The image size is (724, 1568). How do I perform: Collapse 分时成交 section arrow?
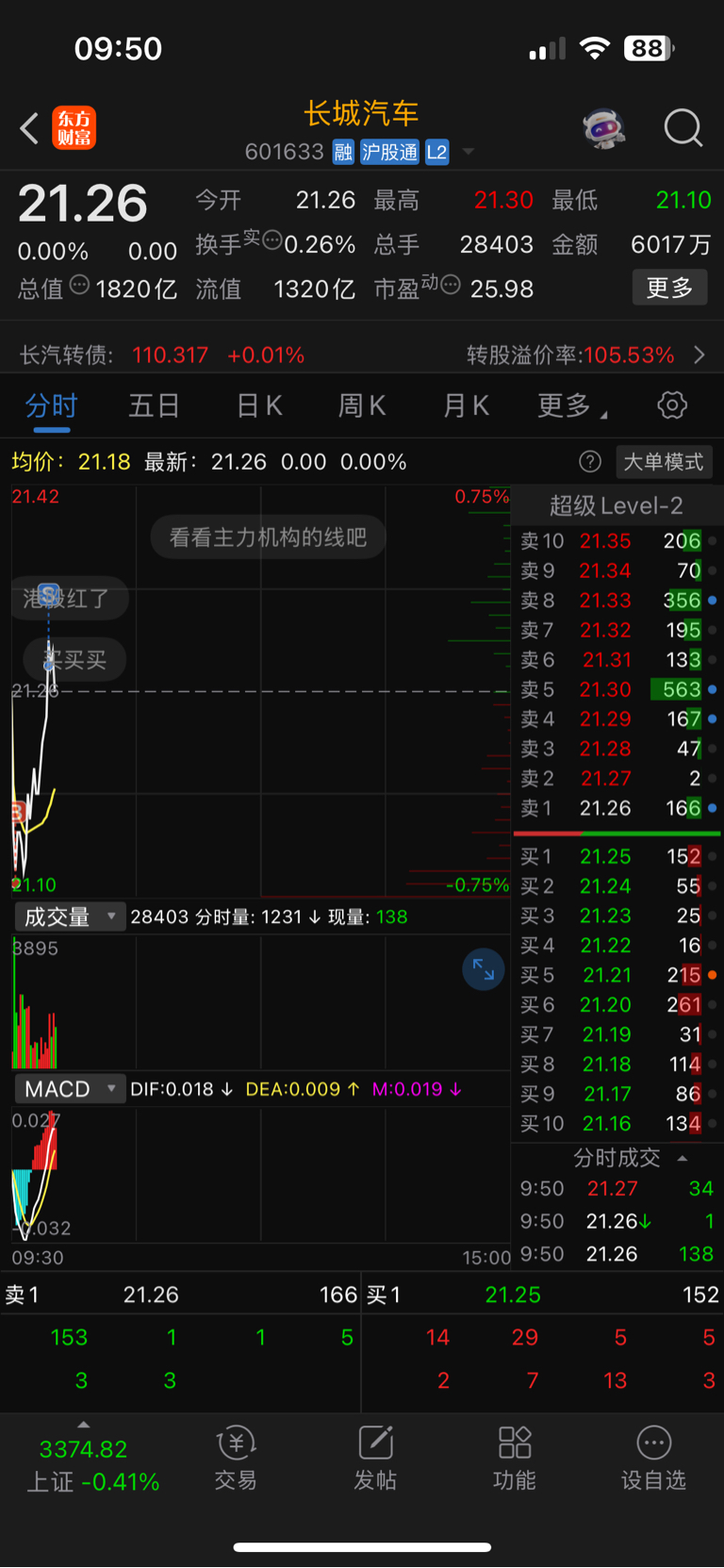tap(683, 1158)
